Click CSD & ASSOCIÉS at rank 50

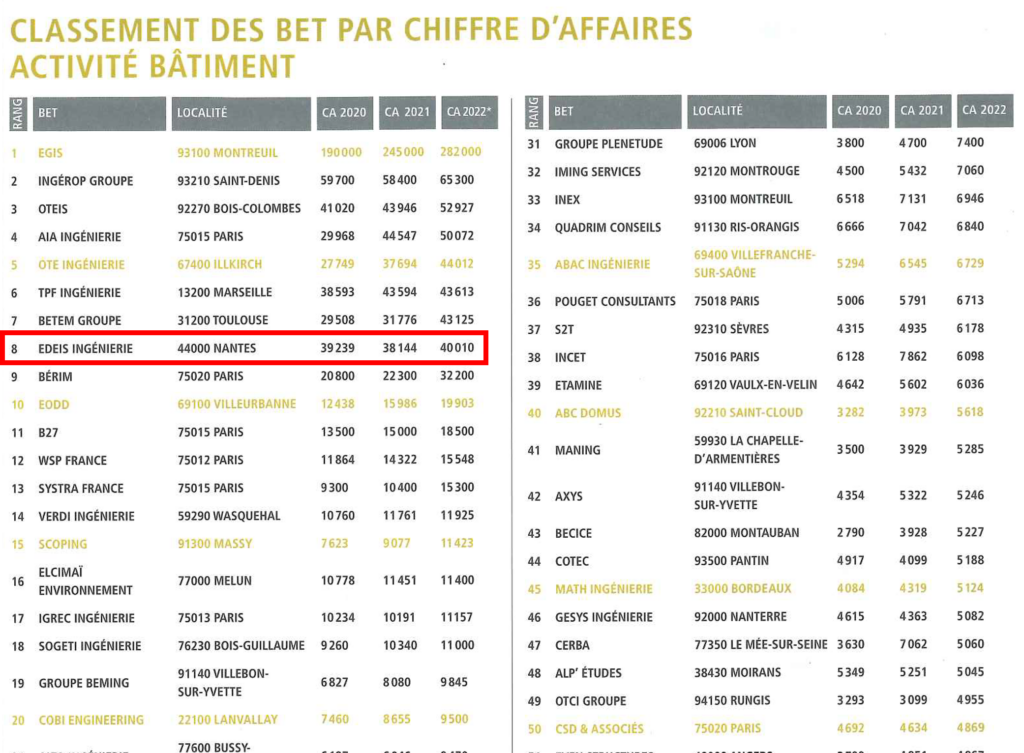[x=599, y=729]
